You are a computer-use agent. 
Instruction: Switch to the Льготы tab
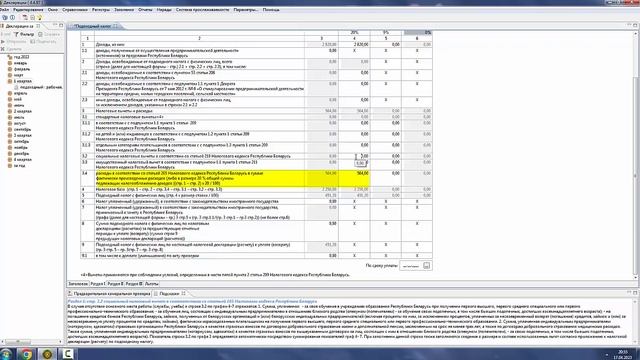(x=151, y=283)
